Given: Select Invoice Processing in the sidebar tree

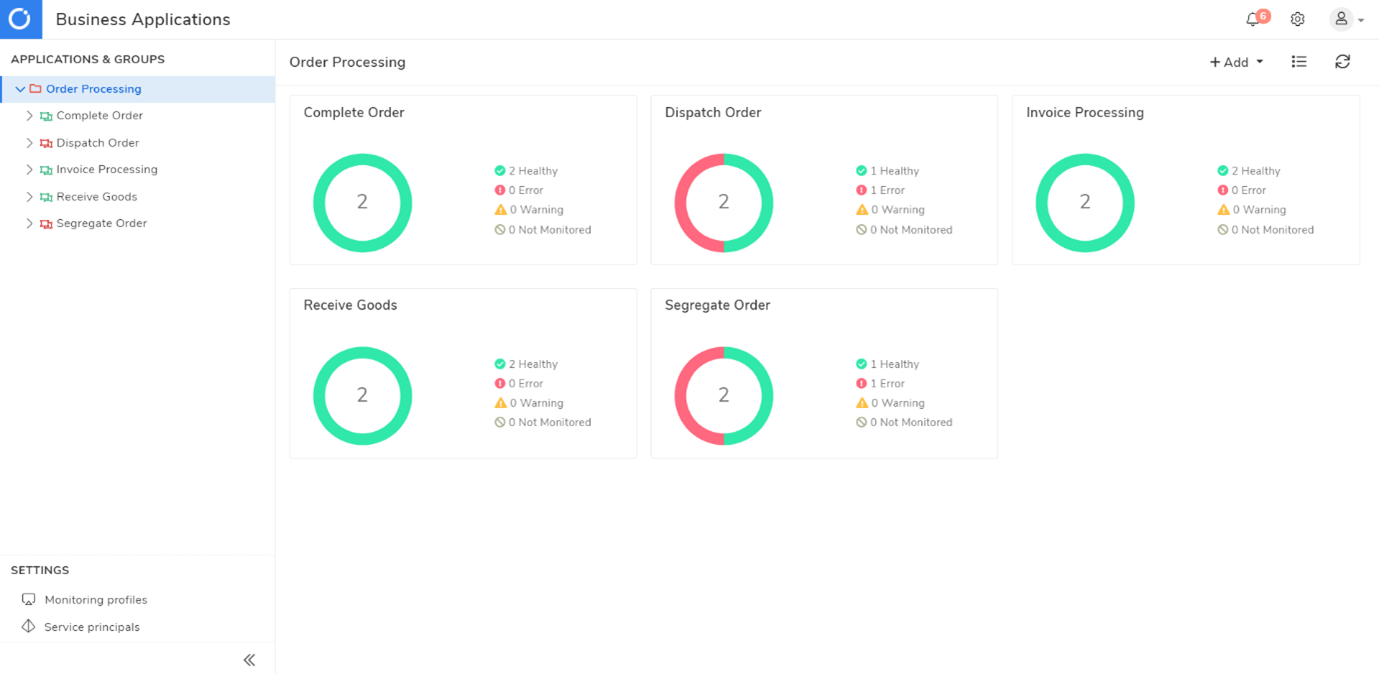Looking at the screenshot, I should [x=106, y=170].
